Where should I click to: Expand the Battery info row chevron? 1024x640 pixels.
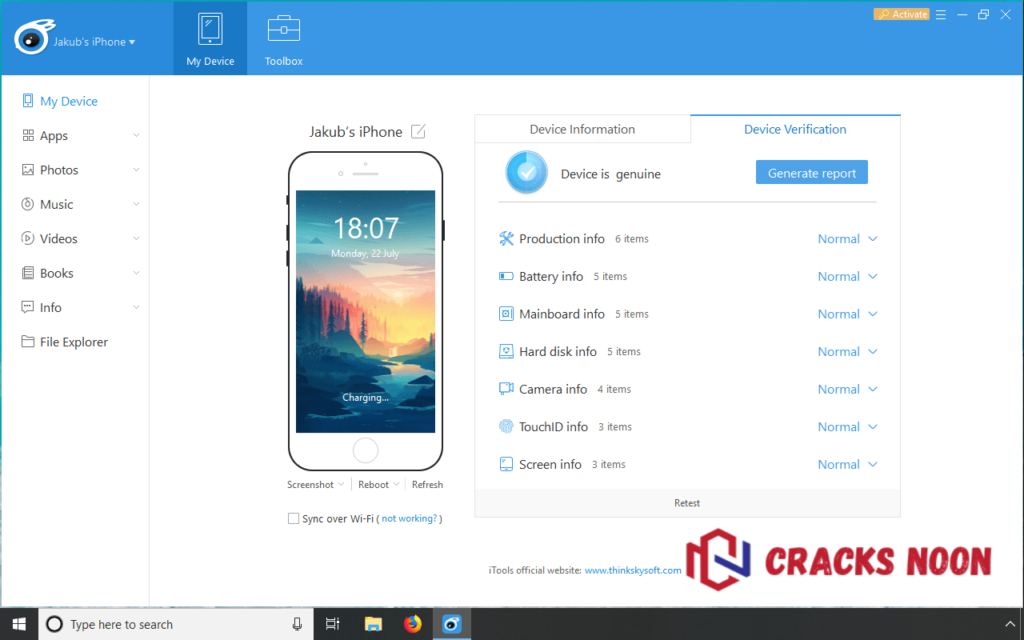click(x=872, y=276)
